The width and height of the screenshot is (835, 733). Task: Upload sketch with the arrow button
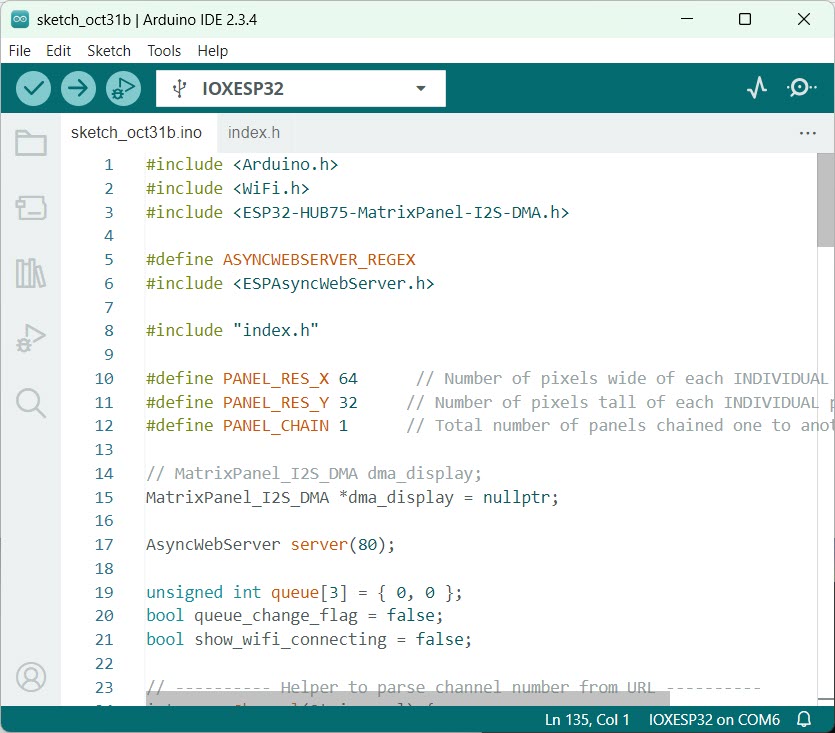pyautogui.click(x=78, y=88)
